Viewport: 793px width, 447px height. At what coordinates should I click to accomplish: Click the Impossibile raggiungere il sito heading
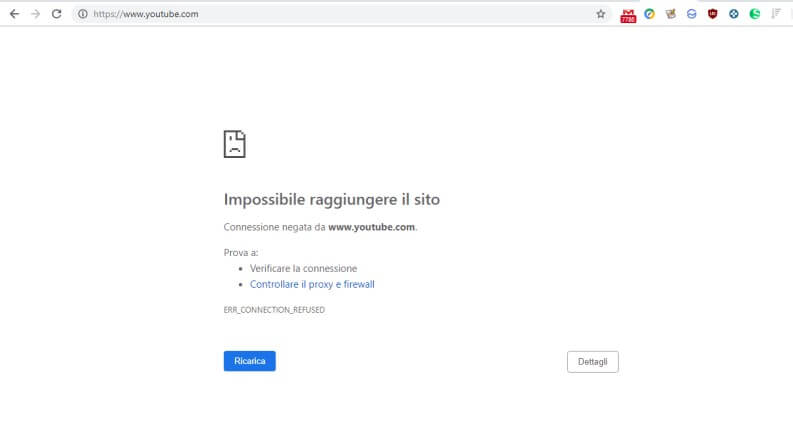coord(332,199)
